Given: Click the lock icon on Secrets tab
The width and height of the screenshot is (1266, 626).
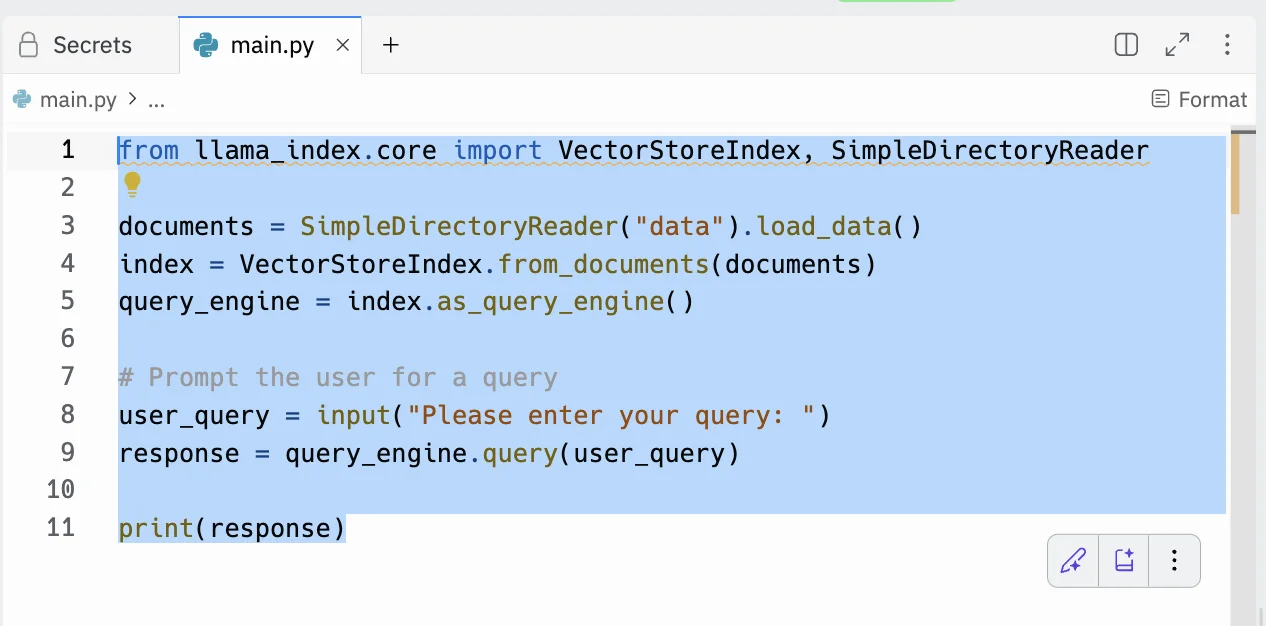Looking at the screenshot, I should [29, 45].
